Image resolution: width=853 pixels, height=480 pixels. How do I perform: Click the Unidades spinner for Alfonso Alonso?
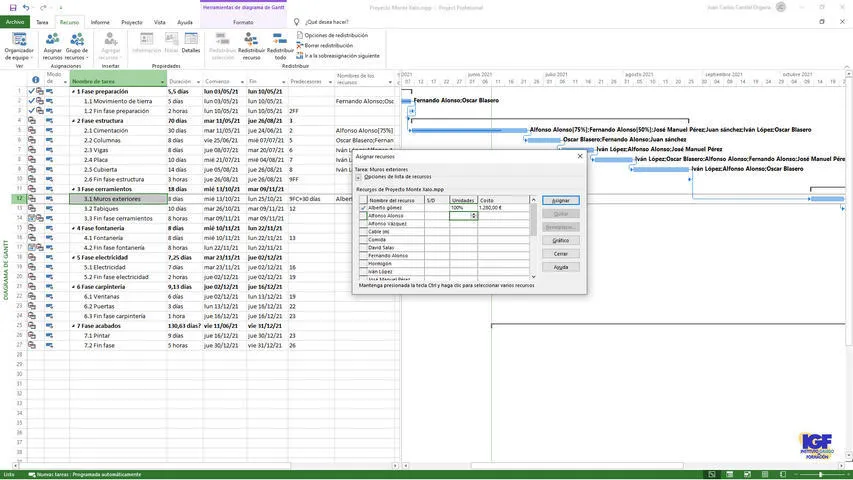pyautogui.click(x=474, y=216)
